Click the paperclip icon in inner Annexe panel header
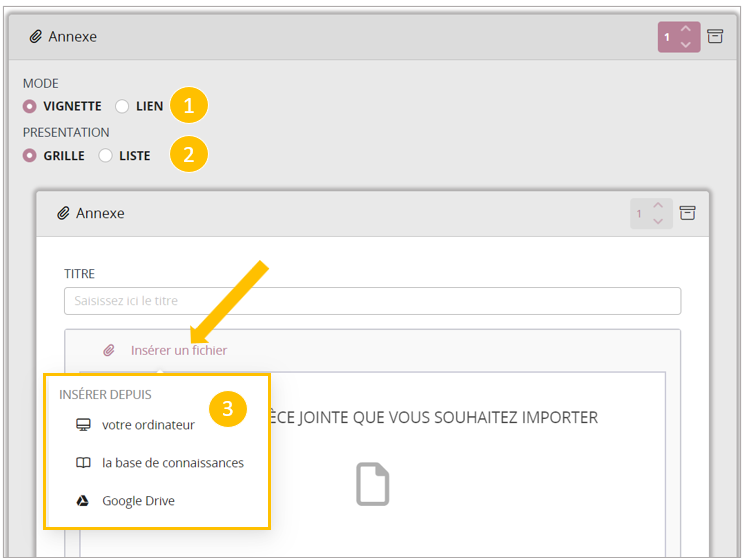 click(x=63, y=213)
